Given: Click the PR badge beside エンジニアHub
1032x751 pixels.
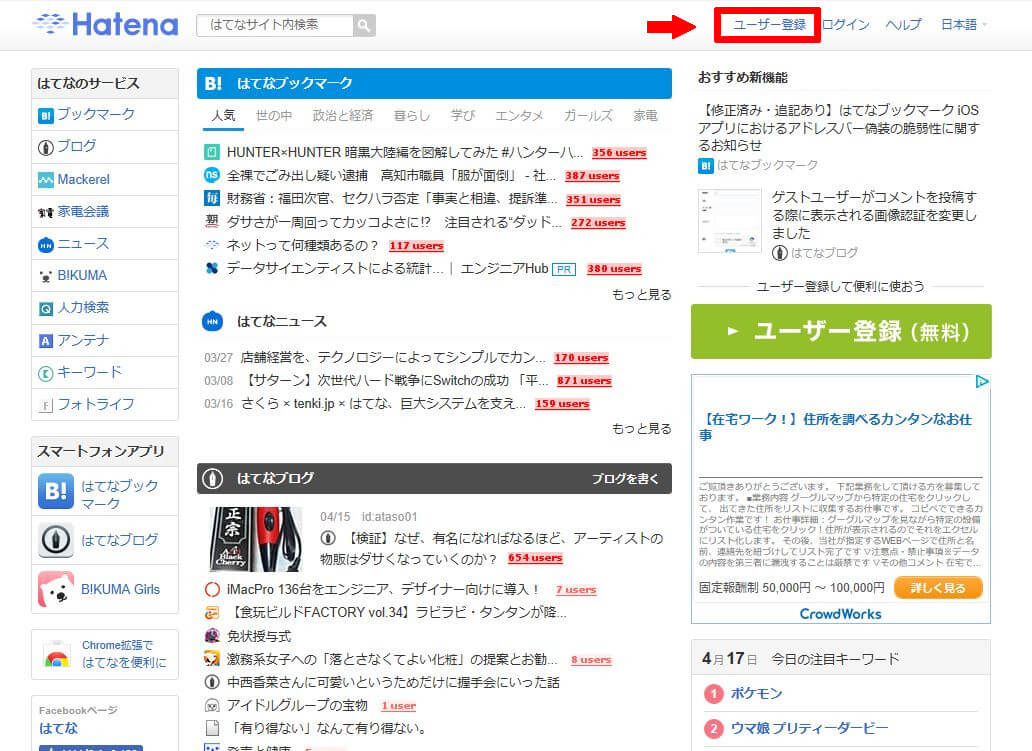Looking at the screenshot, I should tap(564, 269).
